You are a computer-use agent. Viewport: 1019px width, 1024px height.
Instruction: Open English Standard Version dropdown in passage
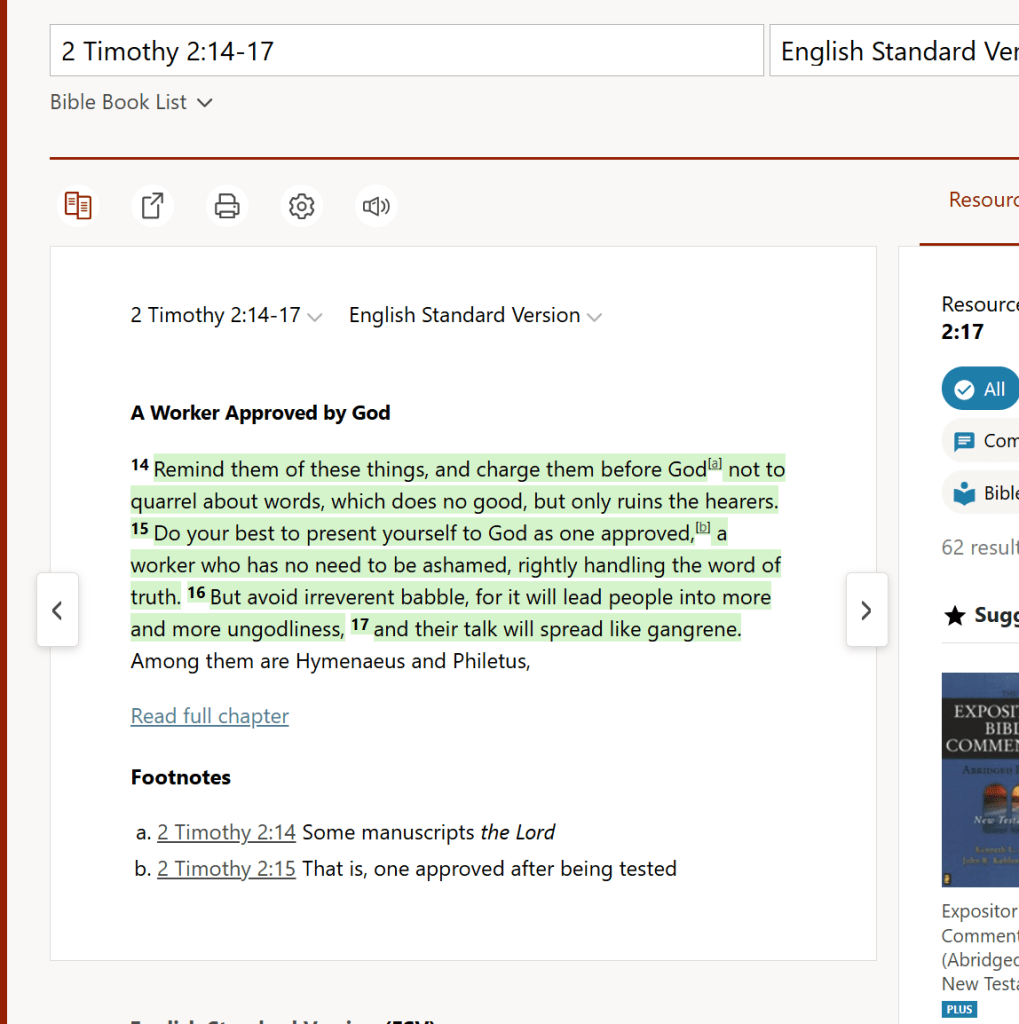(475, 316)
